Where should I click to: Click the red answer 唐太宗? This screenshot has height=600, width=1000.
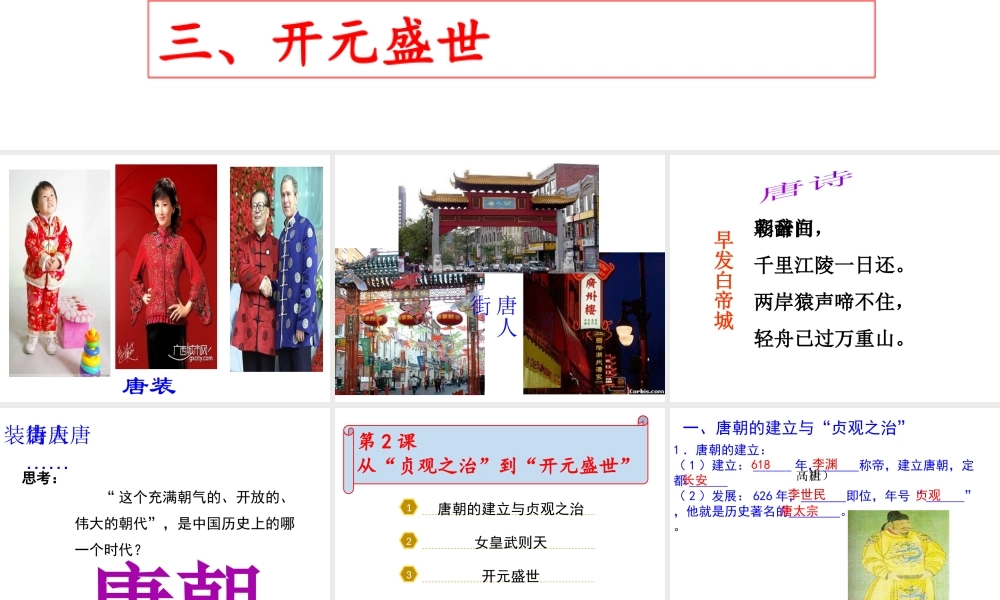point(800,511)
